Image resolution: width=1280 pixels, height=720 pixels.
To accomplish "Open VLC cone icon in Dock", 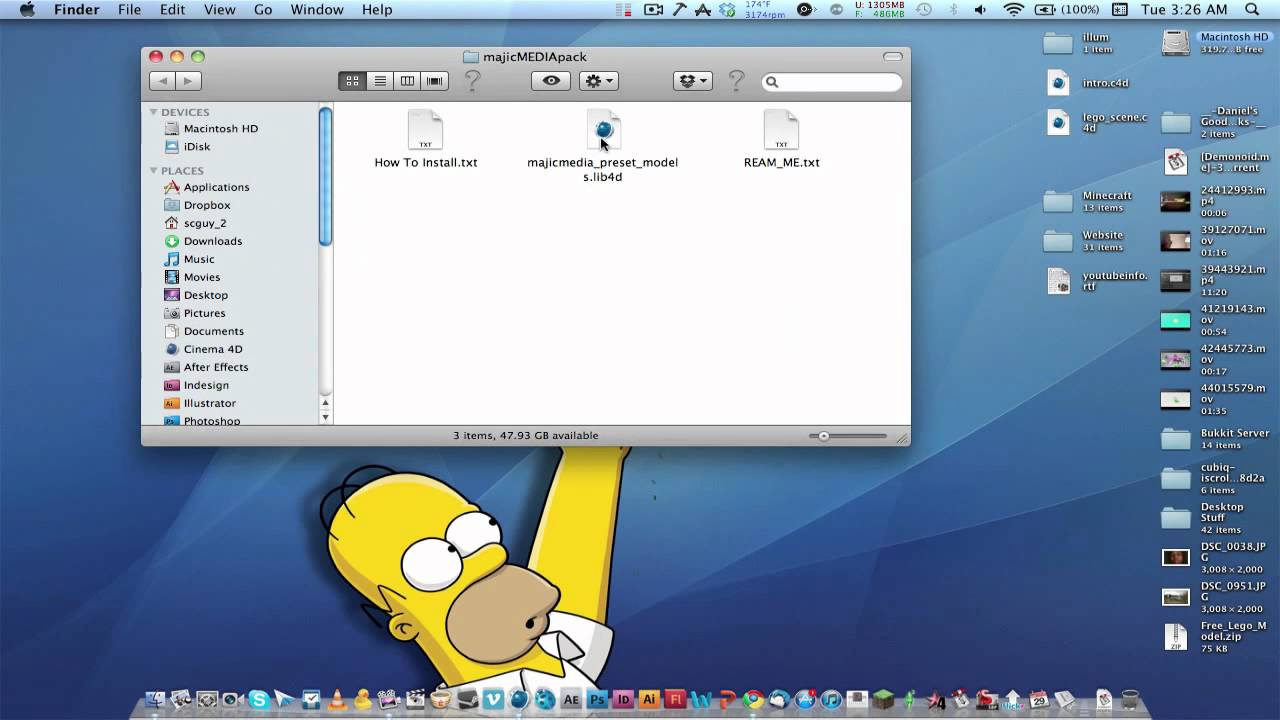I will coord(337,700).
